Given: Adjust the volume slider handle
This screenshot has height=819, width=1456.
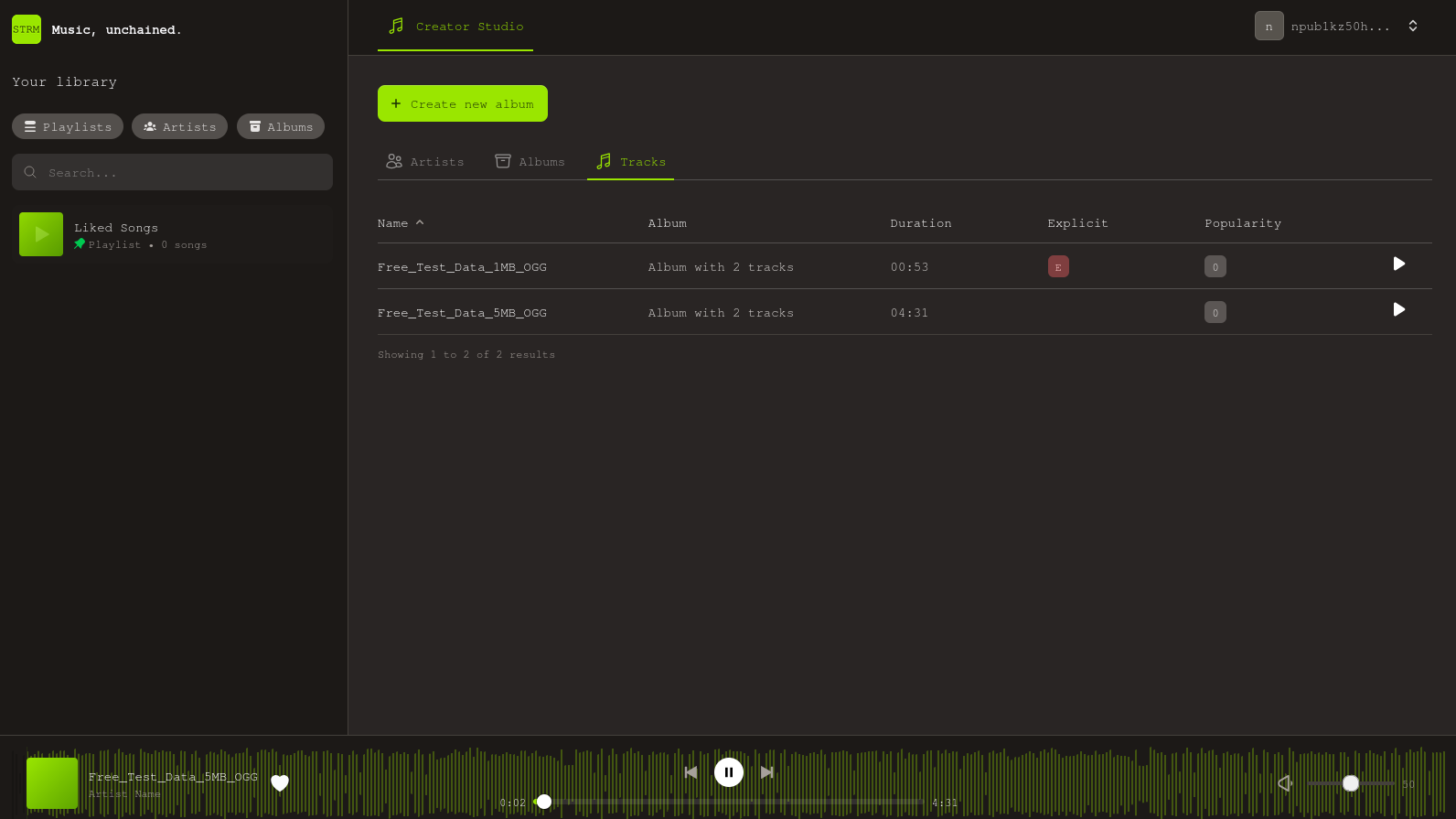Looking at the screenshot, I should pos(1350,783).
